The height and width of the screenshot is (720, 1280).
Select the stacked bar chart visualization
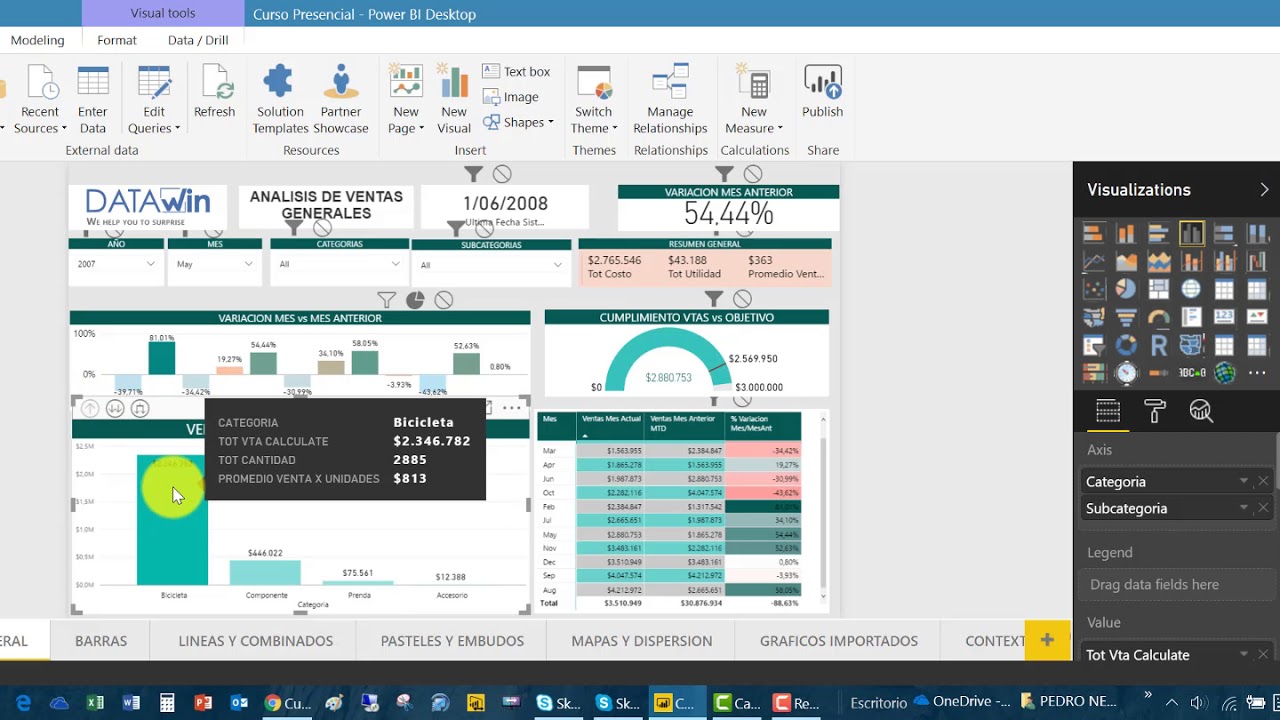tap(1093, 233)
